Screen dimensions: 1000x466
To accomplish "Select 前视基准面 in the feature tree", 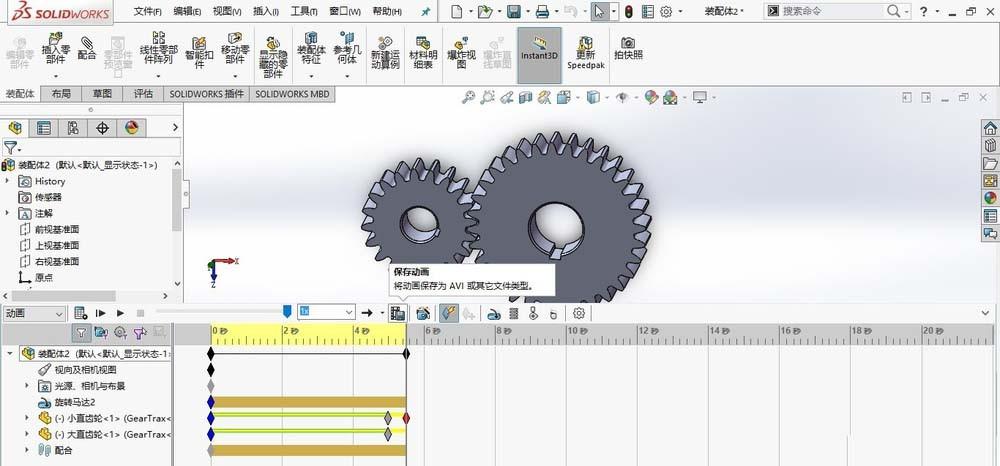I will 57,229.
